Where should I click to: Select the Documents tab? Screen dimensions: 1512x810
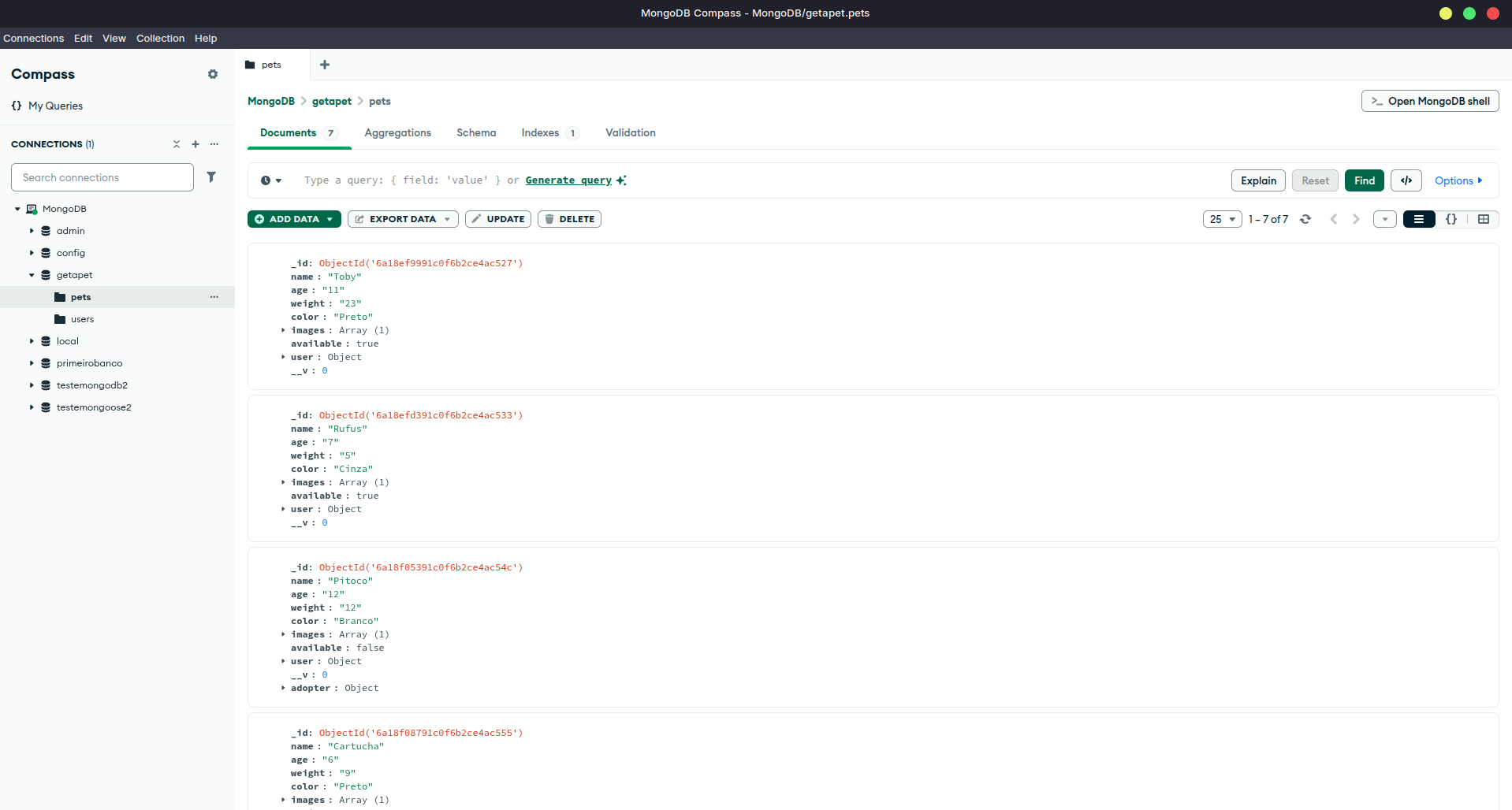coord(300,132)
